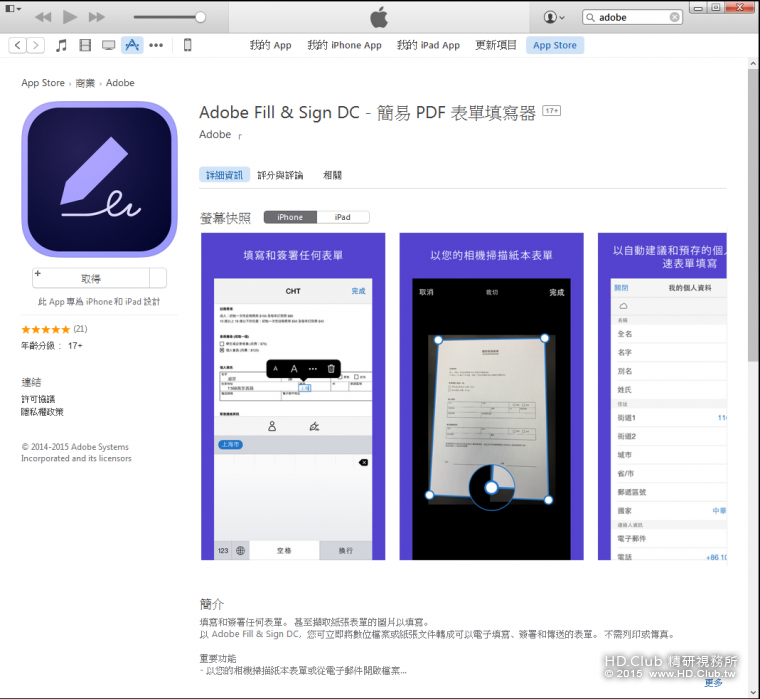Open second screenshot 以您的相機掃描紙本表單
Image resolution: width=760 pixels, height=699 pixels.
pyautogui.click(x=491, y=396)
